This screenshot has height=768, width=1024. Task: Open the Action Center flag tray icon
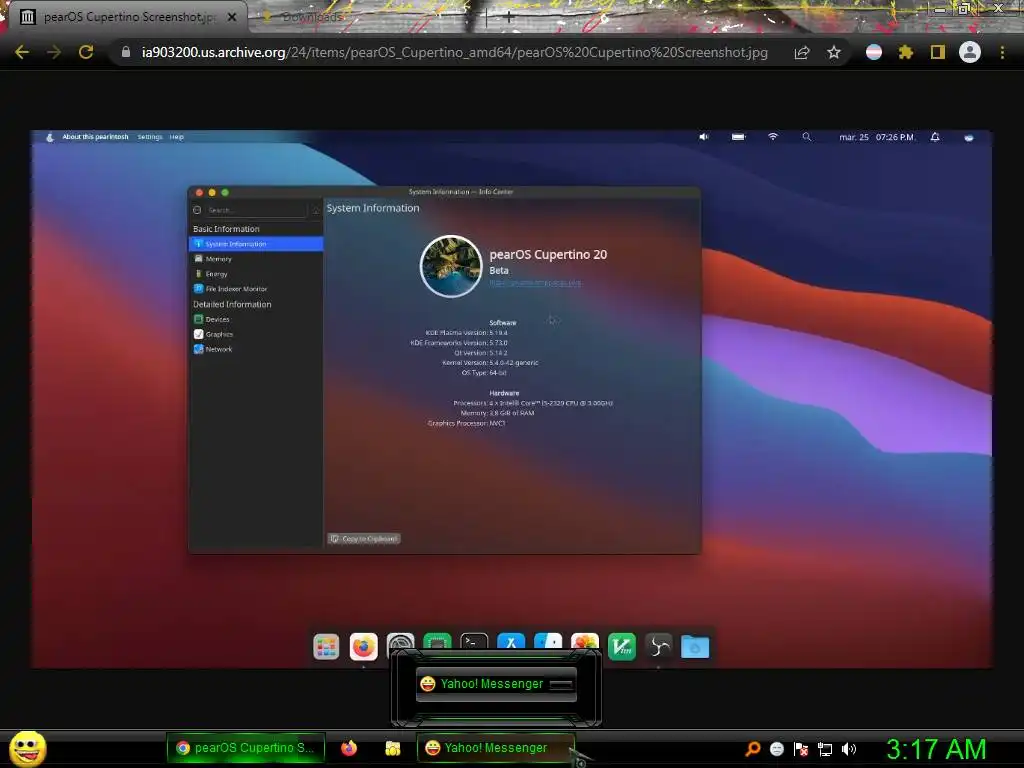(x=801, y=748)
